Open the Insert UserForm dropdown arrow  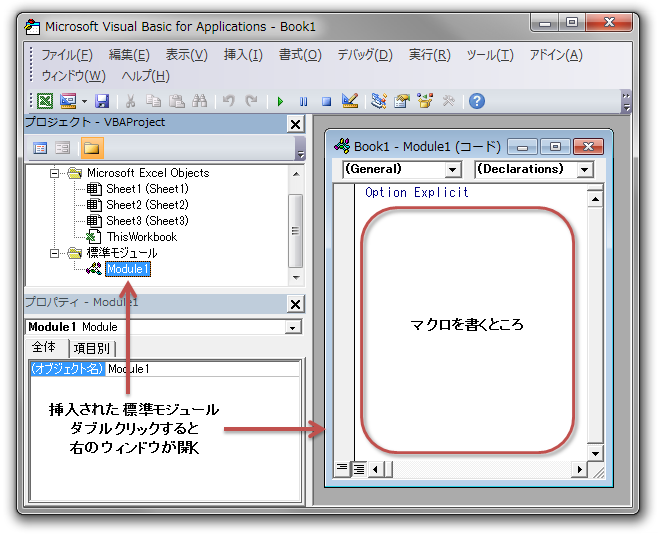pyautogui.click(x=84, y=101)
